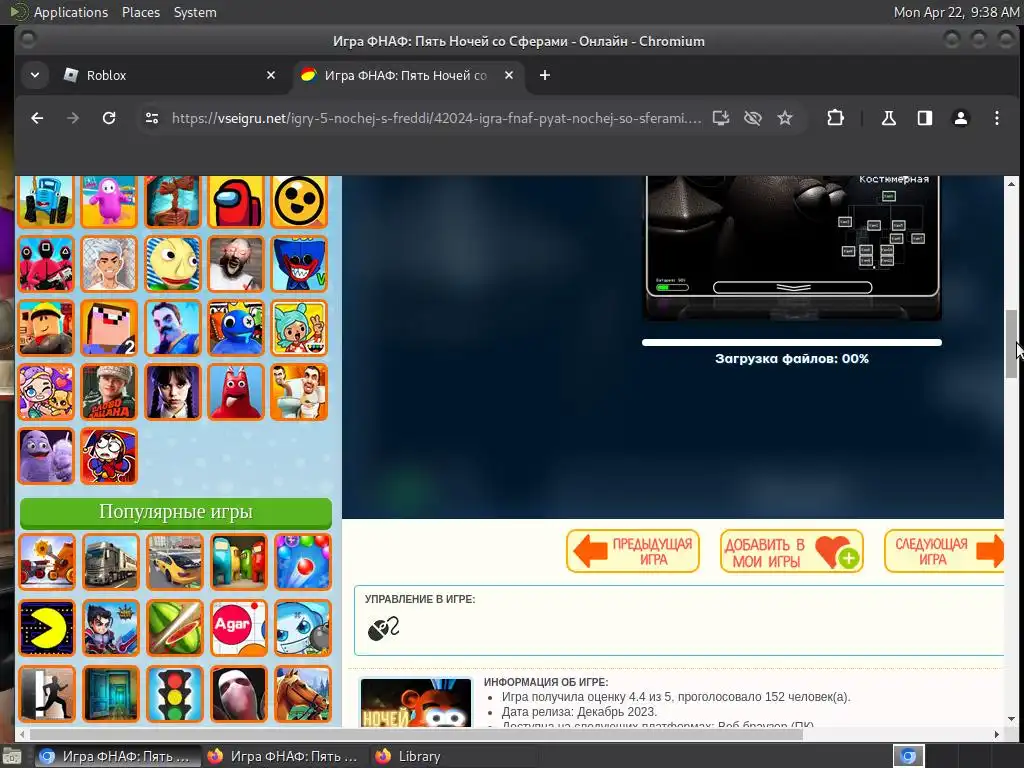Open the Applications menu

[71, 12]
